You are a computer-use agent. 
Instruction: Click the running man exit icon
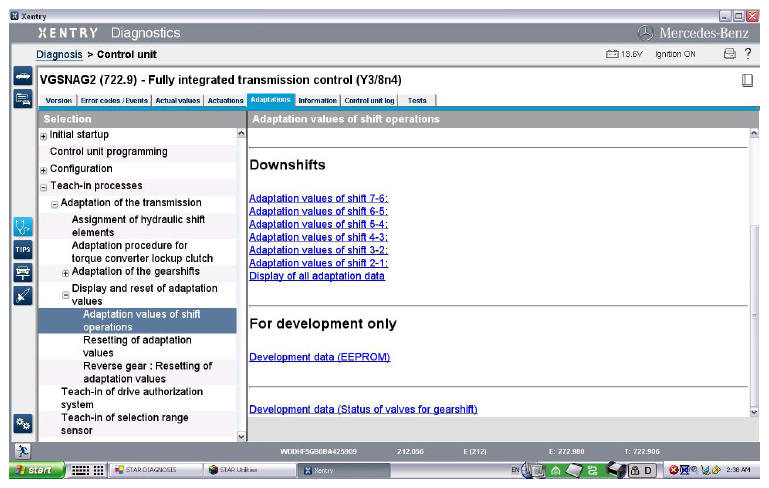[22, 452]
